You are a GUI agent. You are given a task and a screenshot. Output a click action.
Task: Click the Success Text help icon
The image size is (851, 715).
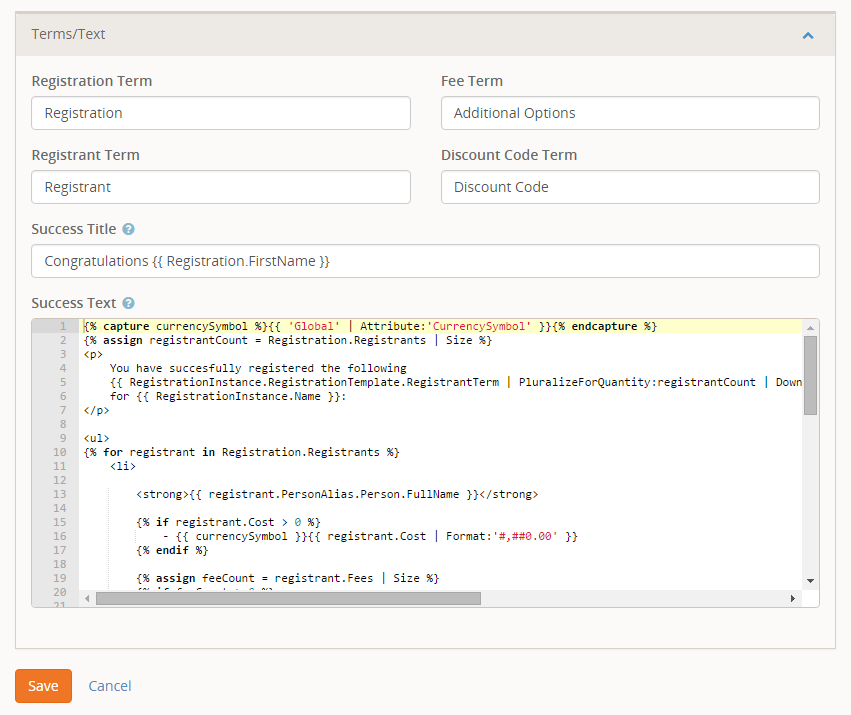point(128,303)
